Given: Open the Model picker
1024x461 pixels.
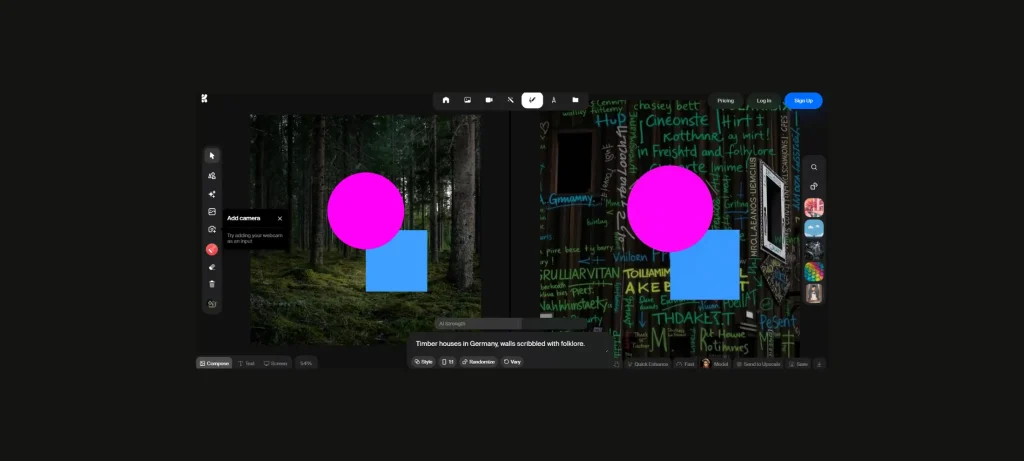Looking at the screenshot, I should [715, 364].
